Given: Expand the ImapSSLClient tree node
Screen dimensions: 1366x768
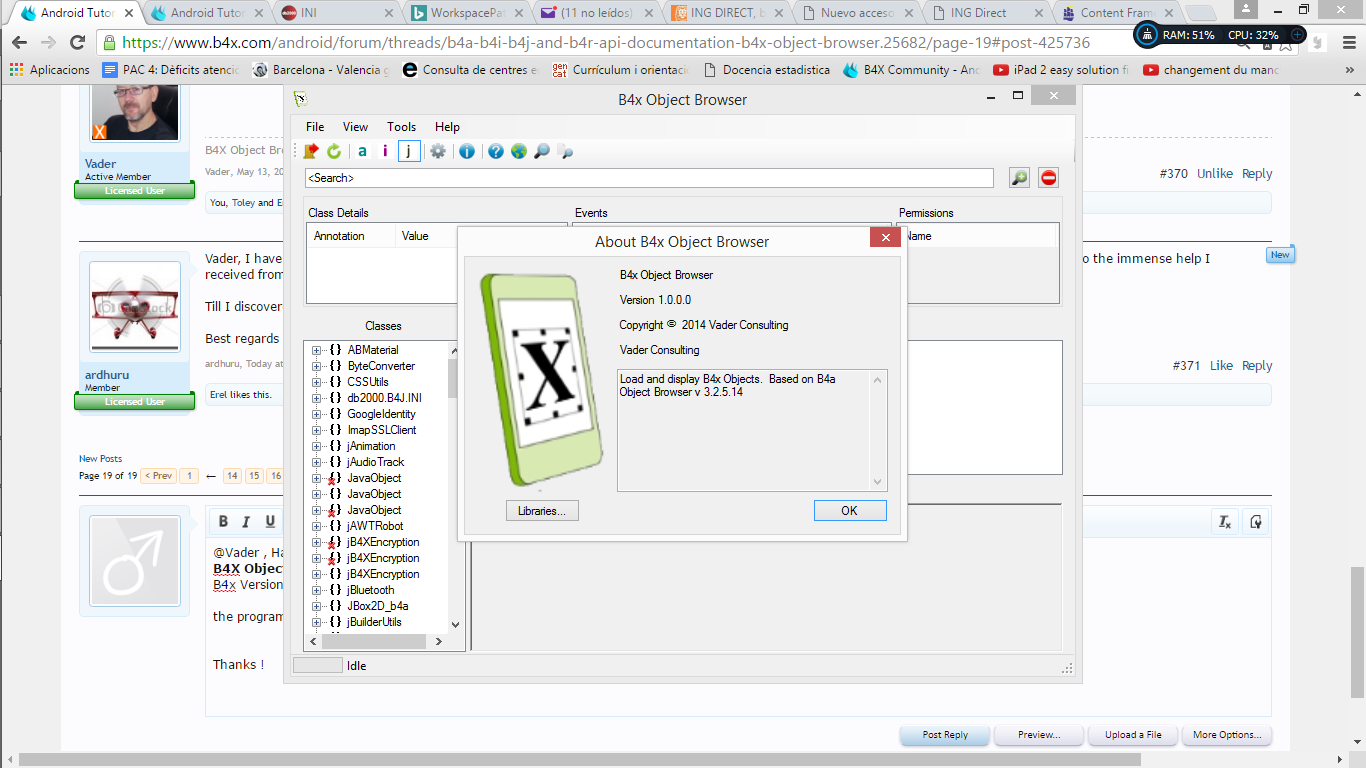Looking at the screenshot, I should (x=317, y=430).
